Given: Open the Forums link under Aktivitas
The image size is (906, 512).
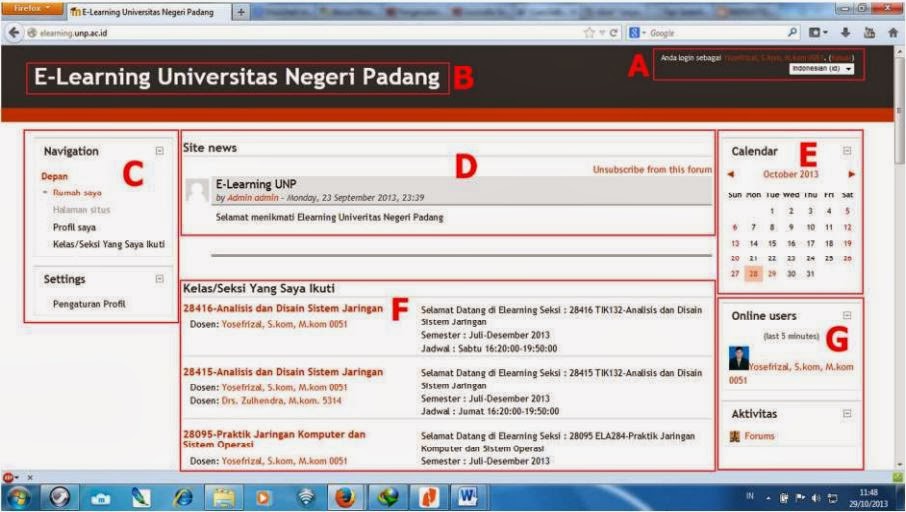Looking at the screenshot, I should tap(759, 436).
